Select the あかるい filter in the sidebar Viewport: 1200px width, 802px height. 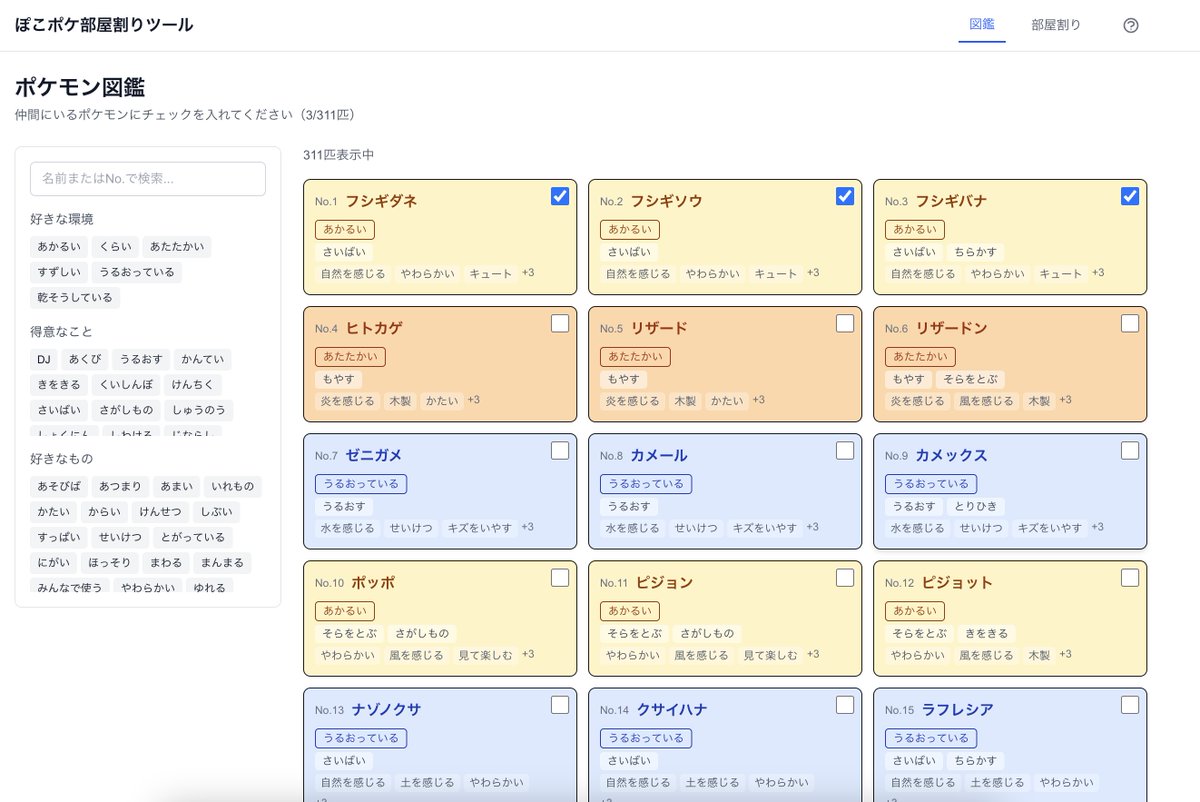click(59, 246)
